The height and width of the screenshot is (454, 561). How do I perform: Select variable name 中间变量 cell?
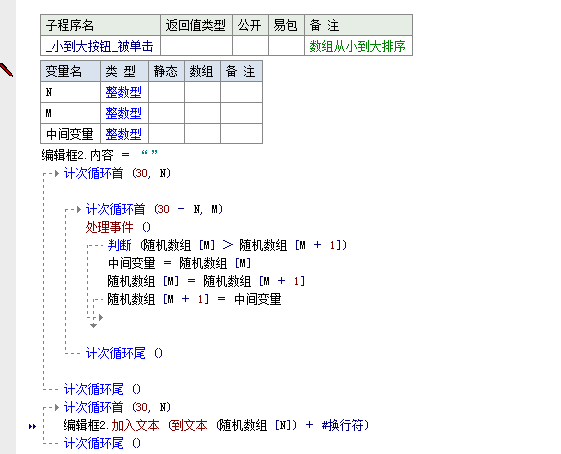[x=70, y=134]
